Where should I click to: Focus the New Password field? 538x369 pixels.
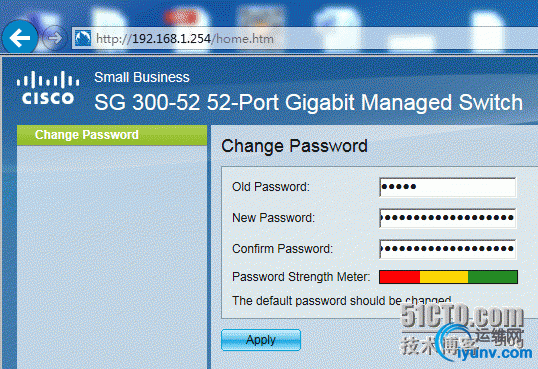(x=447, y=218)
